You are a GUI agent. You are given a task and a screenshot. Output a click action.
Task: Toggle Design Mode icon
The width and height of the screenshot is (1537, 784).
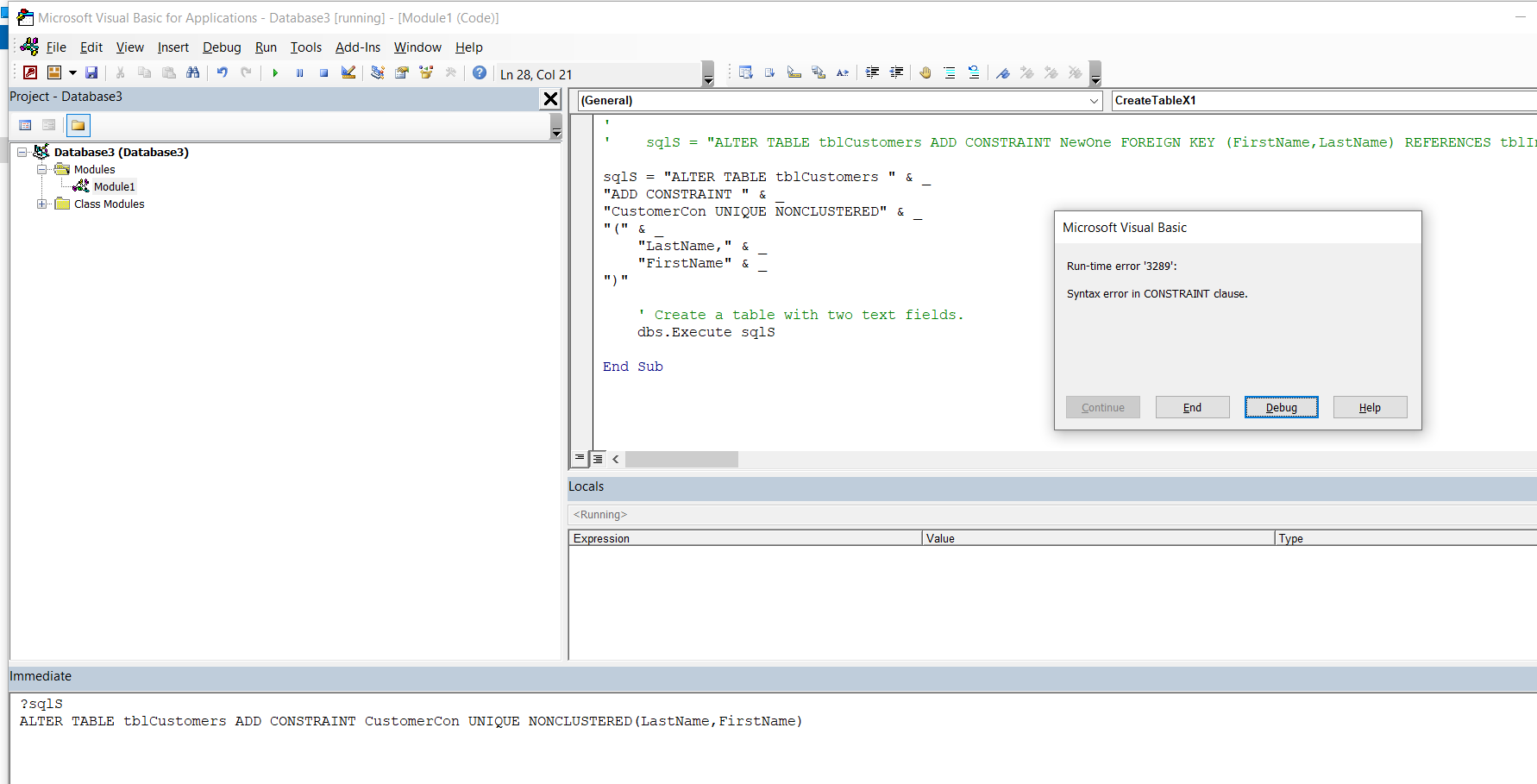tap(348, 73)
